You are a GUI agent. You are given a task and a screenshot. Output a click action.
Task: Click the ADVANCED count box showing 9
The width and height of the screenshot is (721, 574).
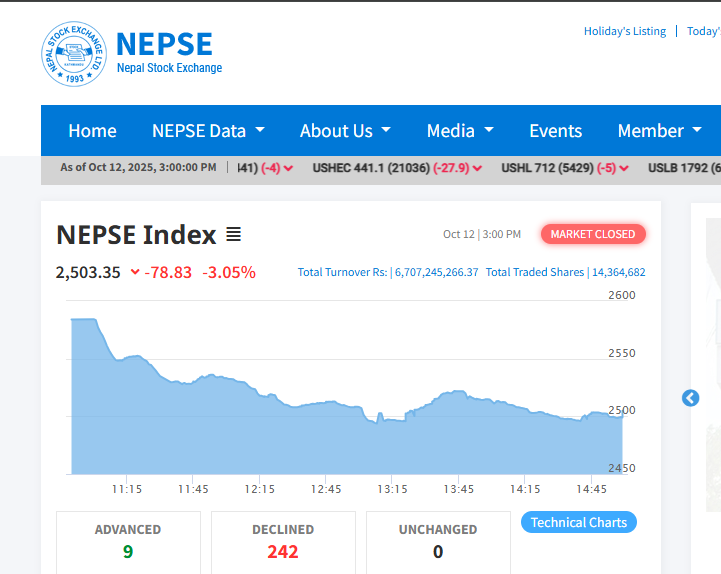click(128, 541)
